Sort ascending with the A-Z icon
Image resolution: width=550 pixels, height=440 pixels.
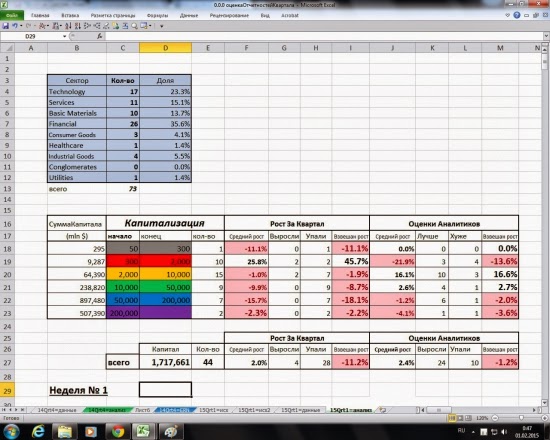coord(68,26)
